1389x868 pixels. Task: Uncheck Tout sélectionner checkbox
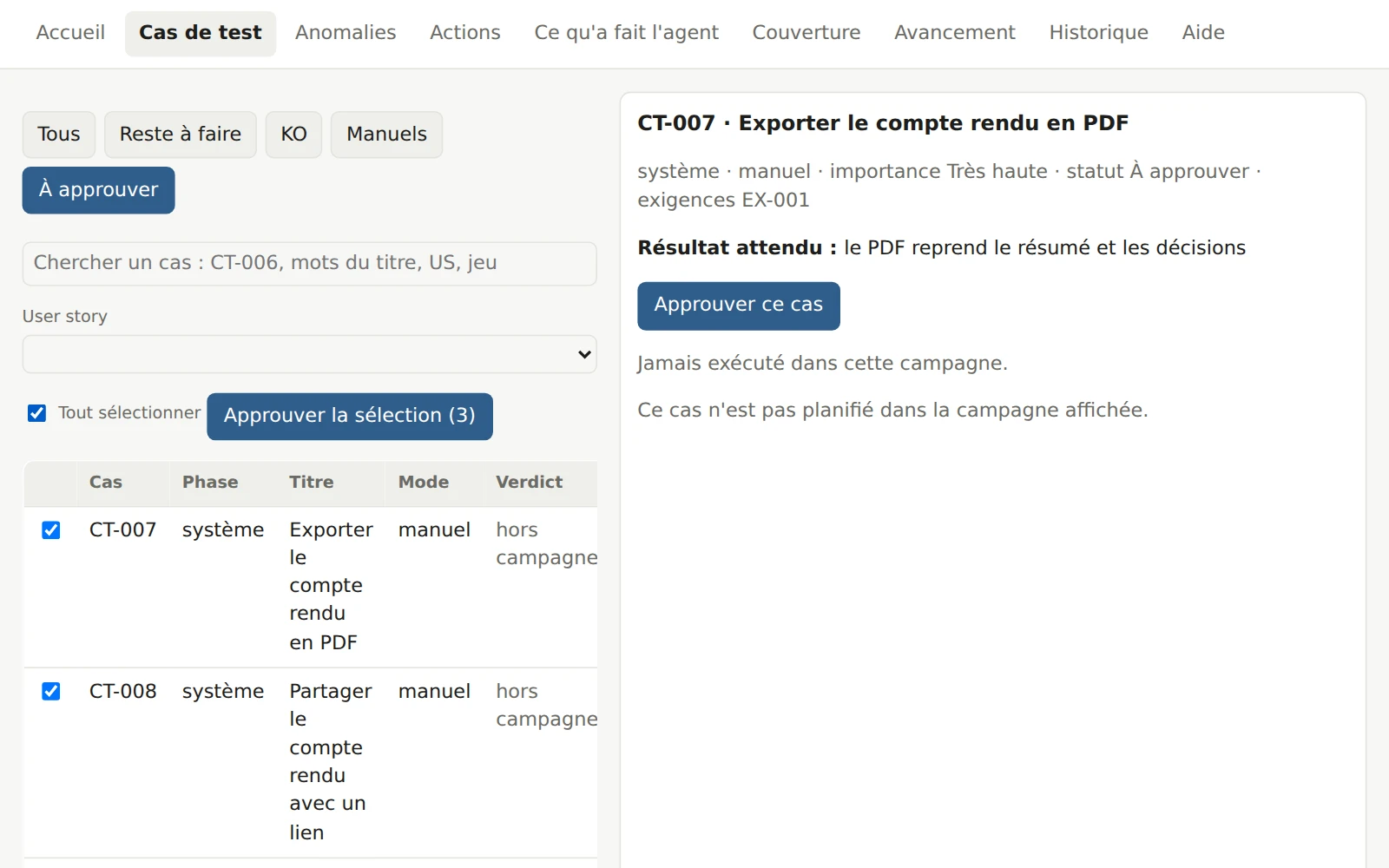(x=36, y=413)
